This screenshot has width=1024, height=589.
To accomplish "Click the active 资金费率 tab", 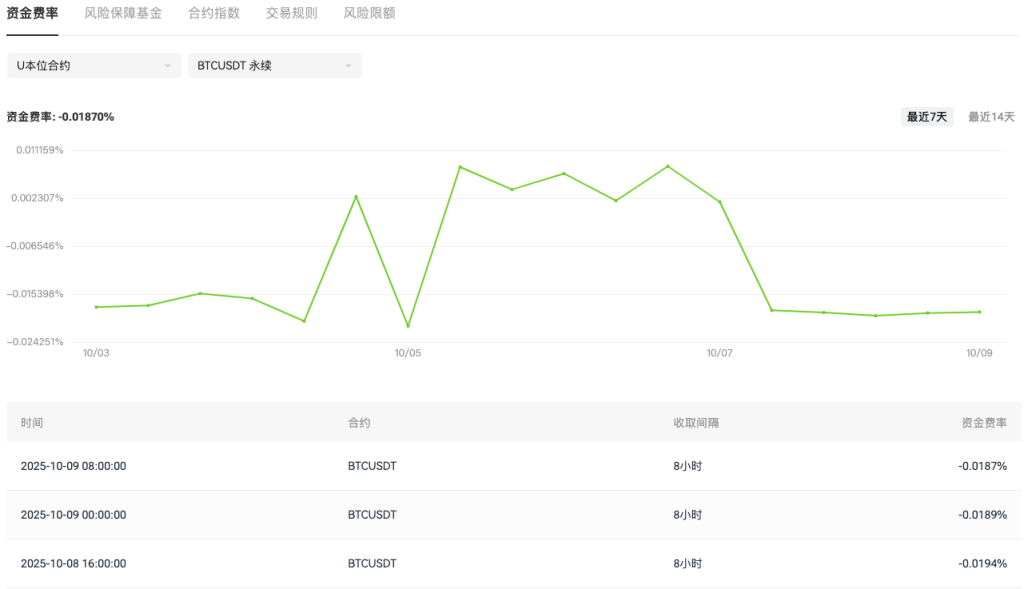I will click(32, 14).
